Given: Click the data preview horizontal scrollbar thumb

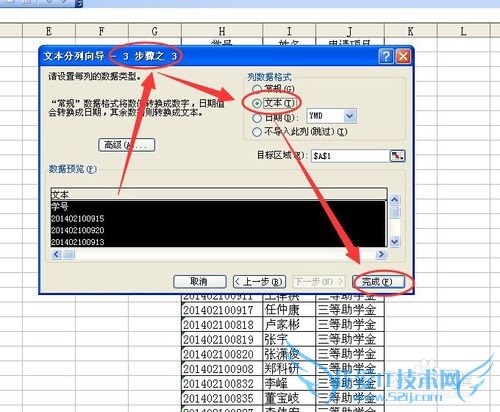Looking at the screenshot, I should tap(69, 254).
